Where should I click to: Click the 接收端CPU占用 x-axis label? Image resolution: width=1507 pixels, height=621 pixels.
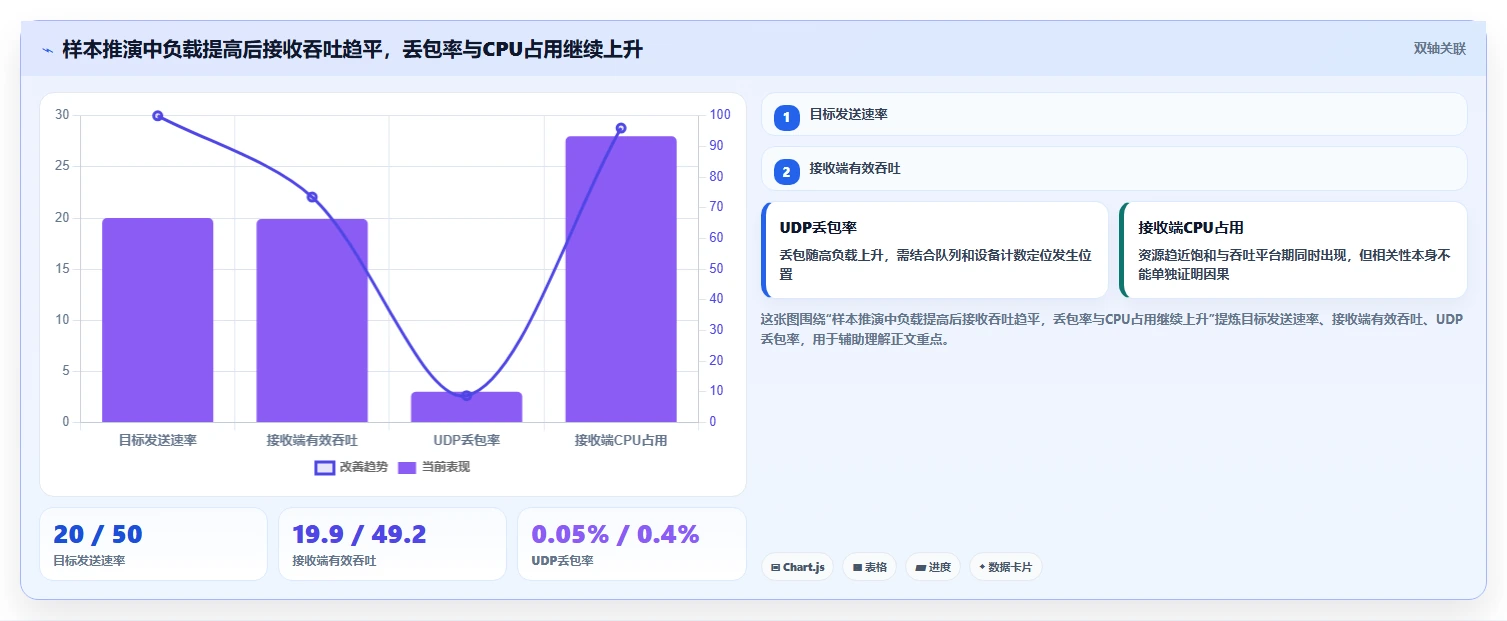(621, 440)
